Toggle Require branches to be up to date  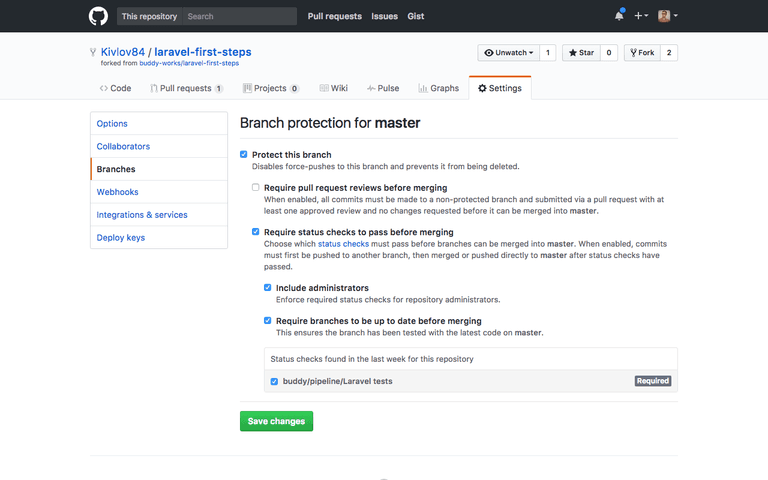coord(267,320)
